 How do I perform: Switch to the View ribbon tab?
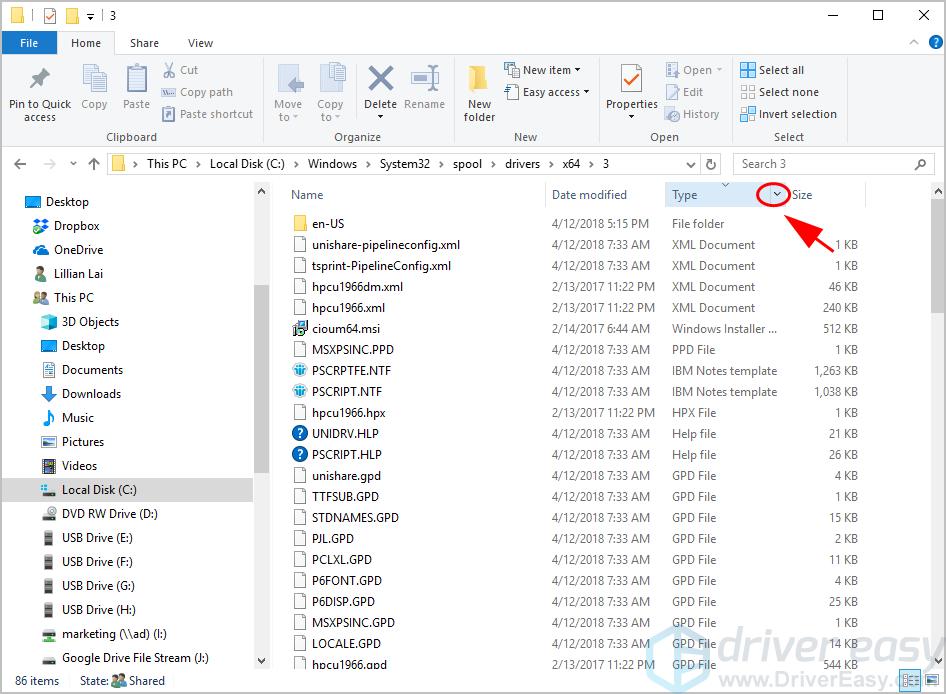pos(200,43)
